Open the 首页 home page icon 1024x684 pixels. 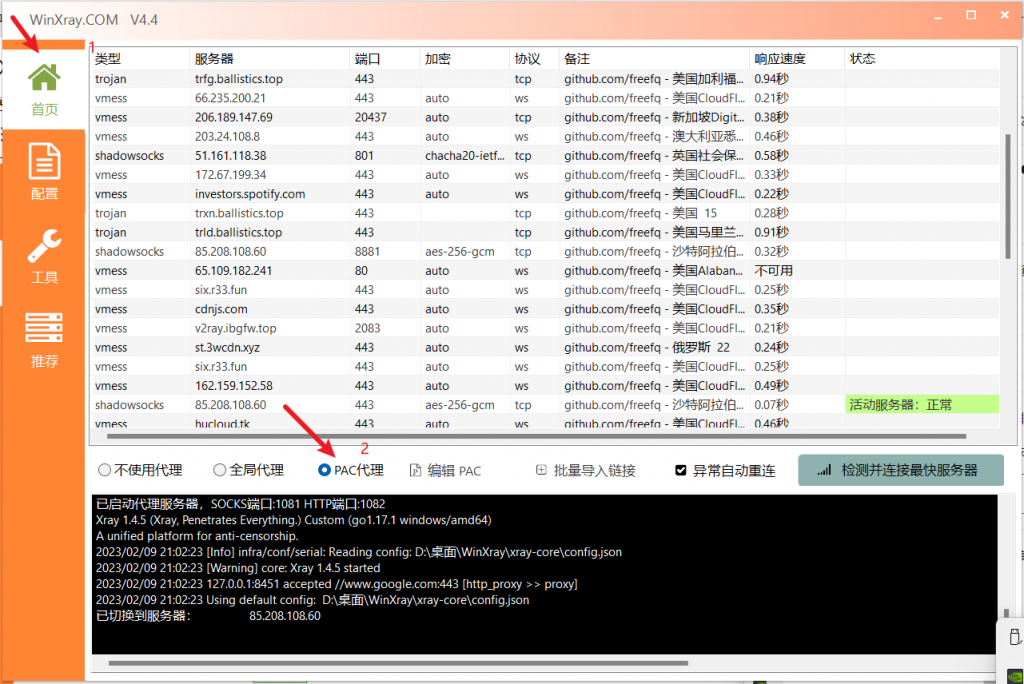(44, 78)
